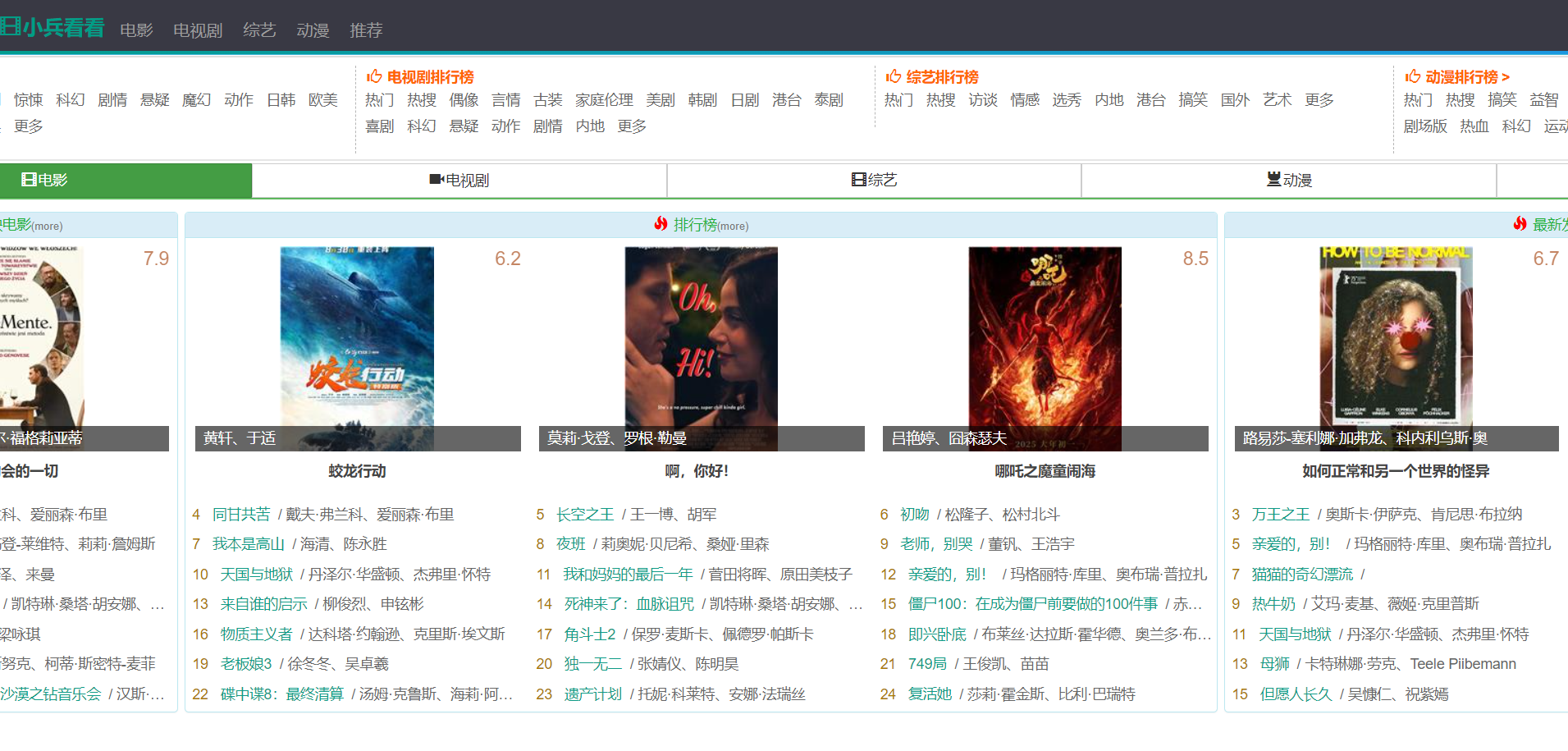
Task: Expand 更多 under 电视剧排行榜 genres
Action: (x=632, y=126)
